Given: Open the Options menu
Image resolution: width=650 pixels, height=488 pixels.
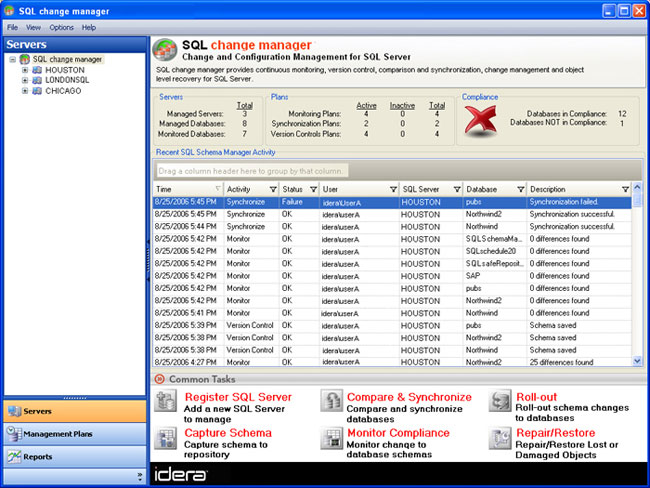Looking at the screenshot, I should tap(61, 27).
